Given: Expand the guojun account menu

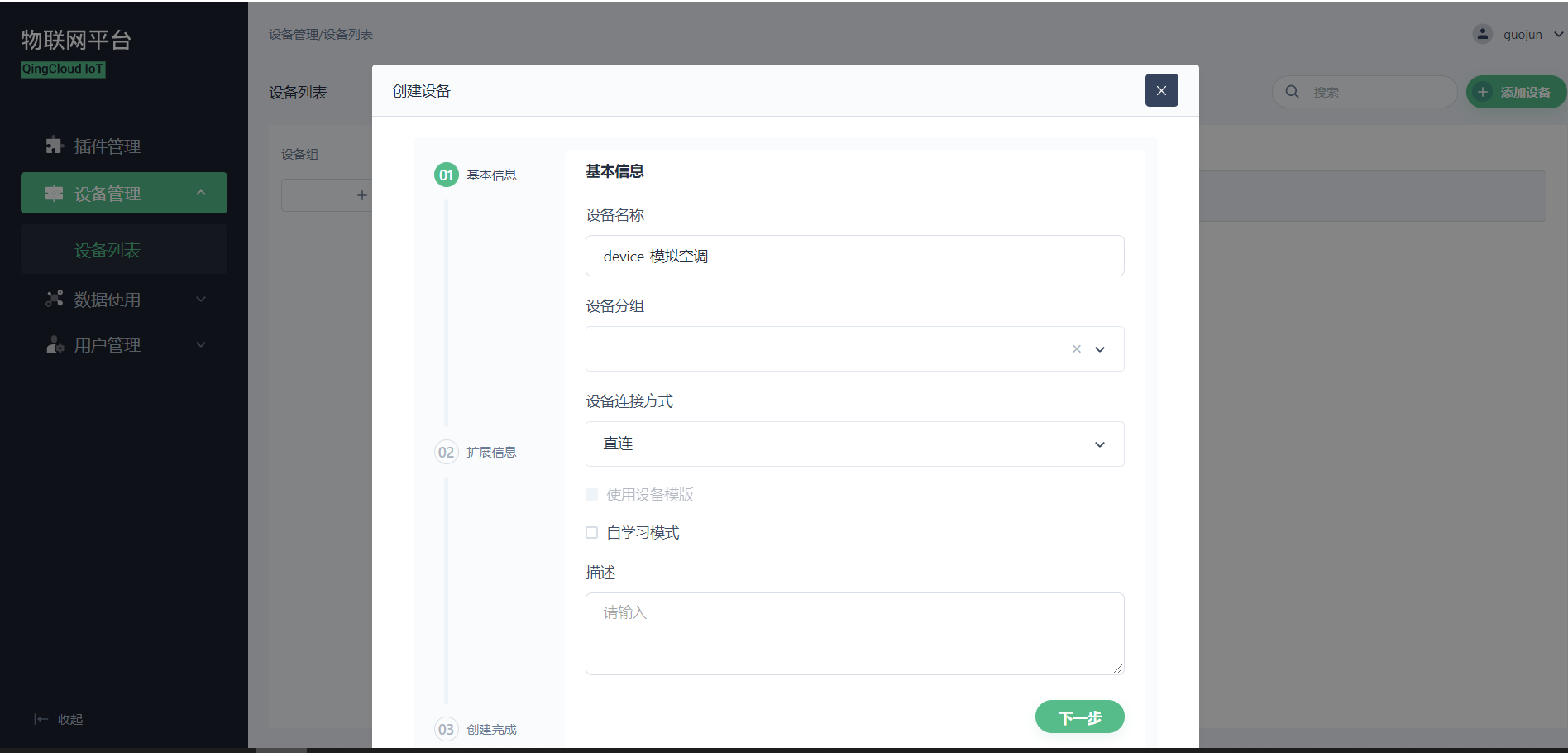Looking at the screenshot, I should tap(1558, 35).
